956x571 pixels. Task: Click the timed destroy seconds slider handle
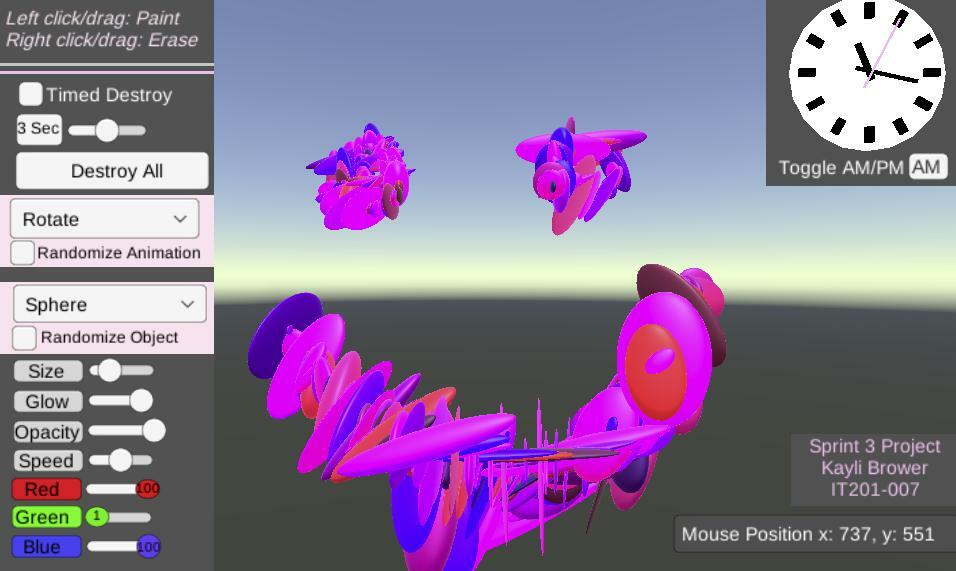pos(107,130)
